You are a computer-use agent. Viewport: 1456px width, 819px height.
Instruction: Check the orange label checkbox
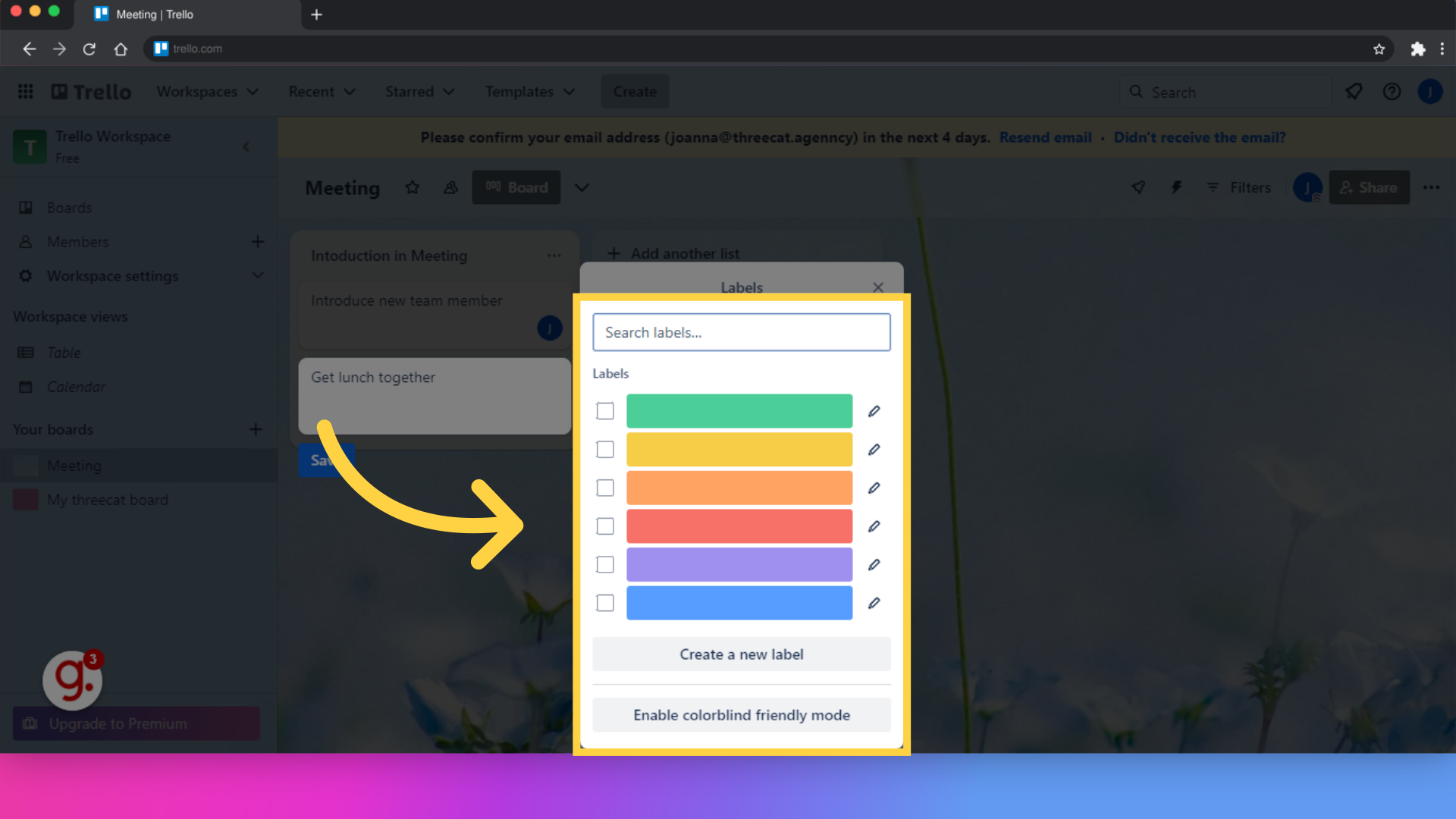click(x=605, y=488)
